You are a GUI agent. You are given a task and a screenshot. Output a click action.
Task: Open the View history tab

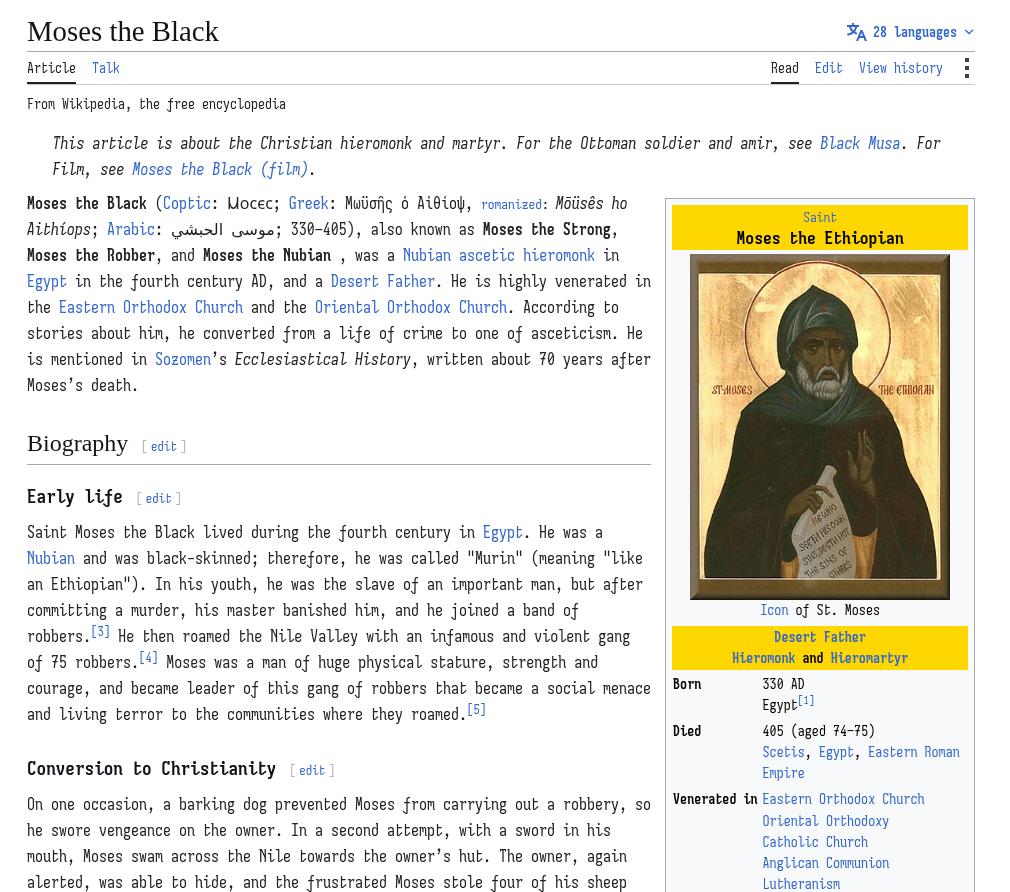(900, 68)
